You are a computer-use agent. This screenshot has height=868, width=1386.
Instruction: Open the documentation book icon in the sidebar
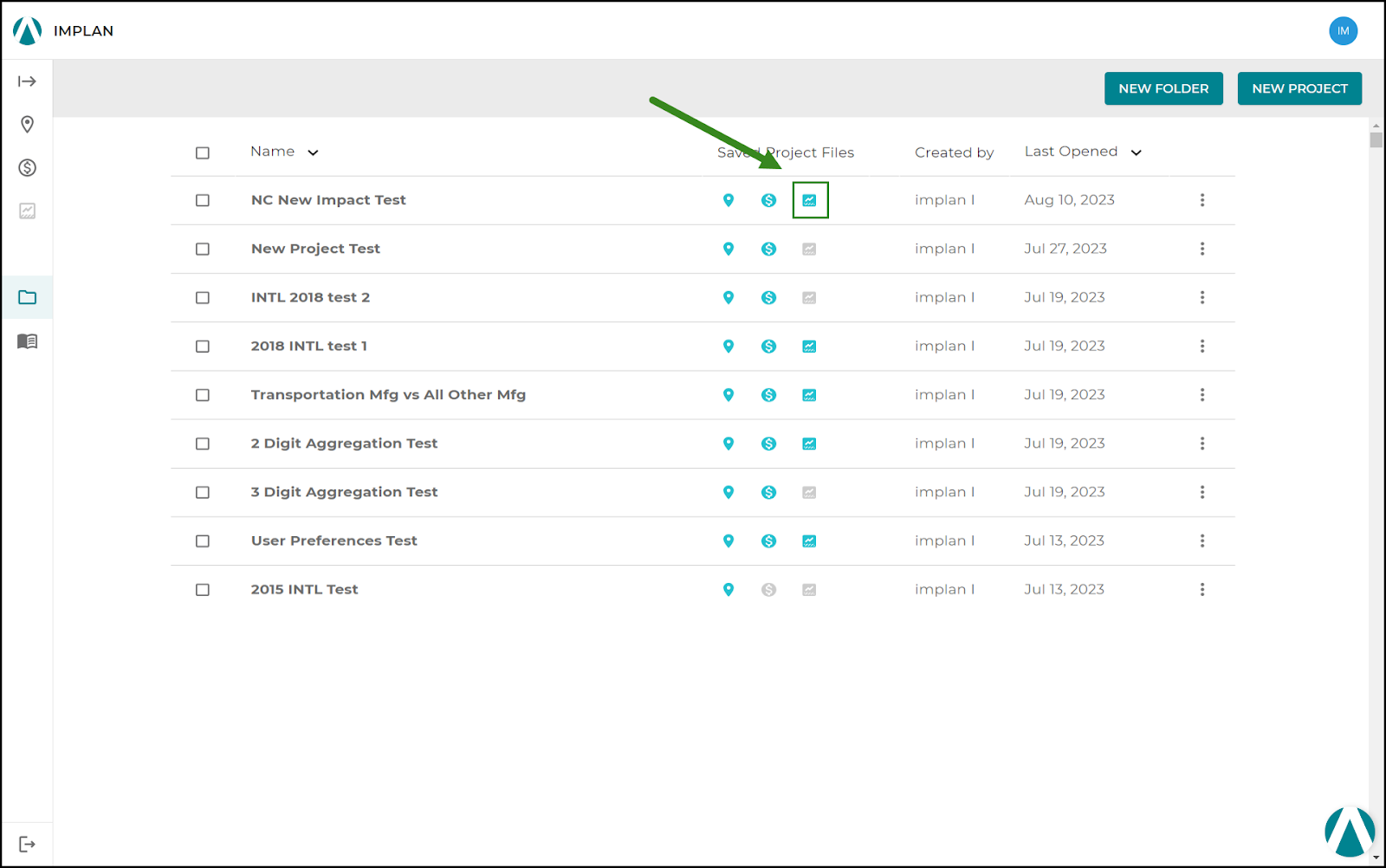28,341
